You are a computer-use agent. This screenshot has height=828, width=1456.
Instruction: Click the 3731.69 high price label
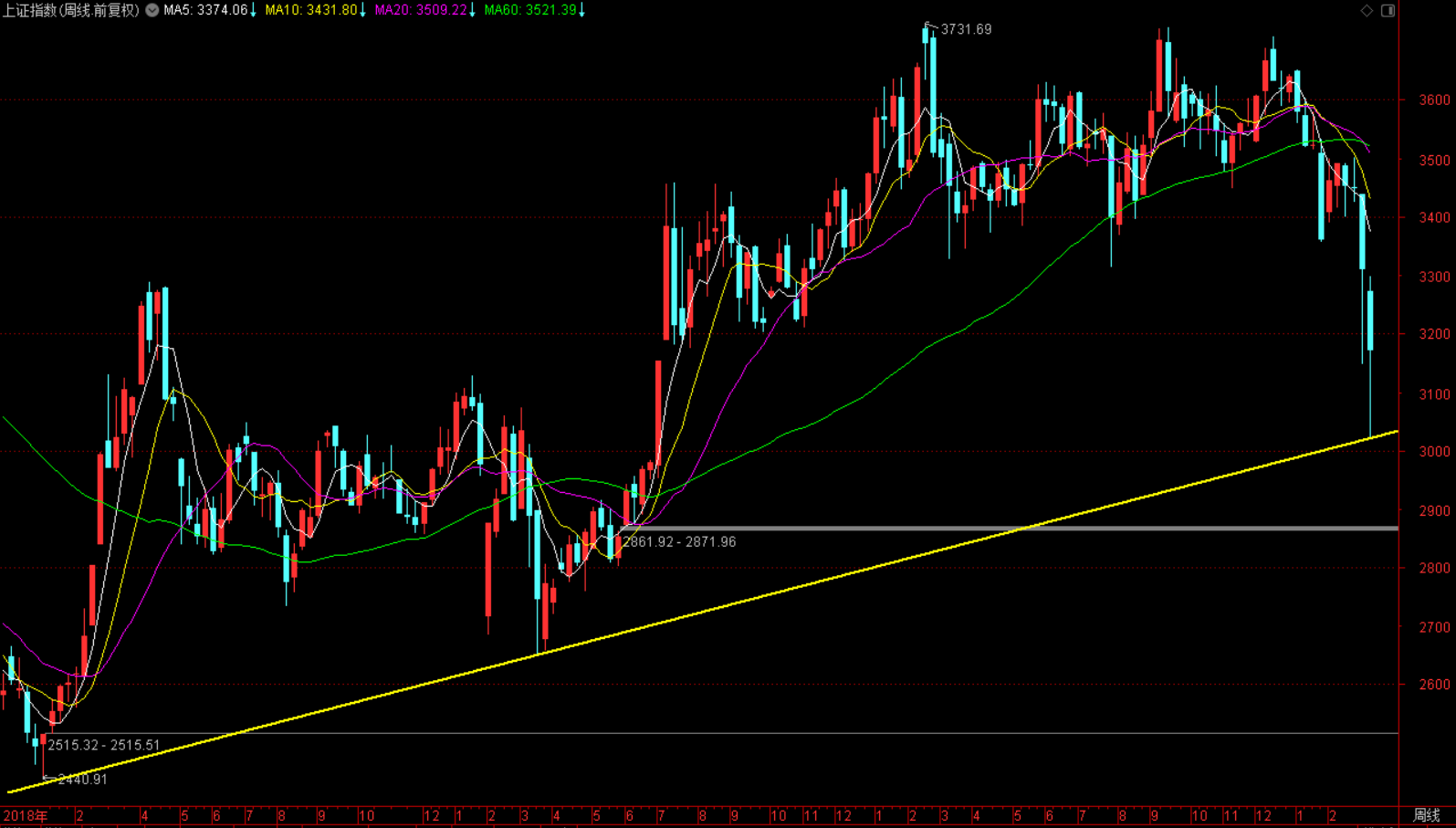[966, 29]
